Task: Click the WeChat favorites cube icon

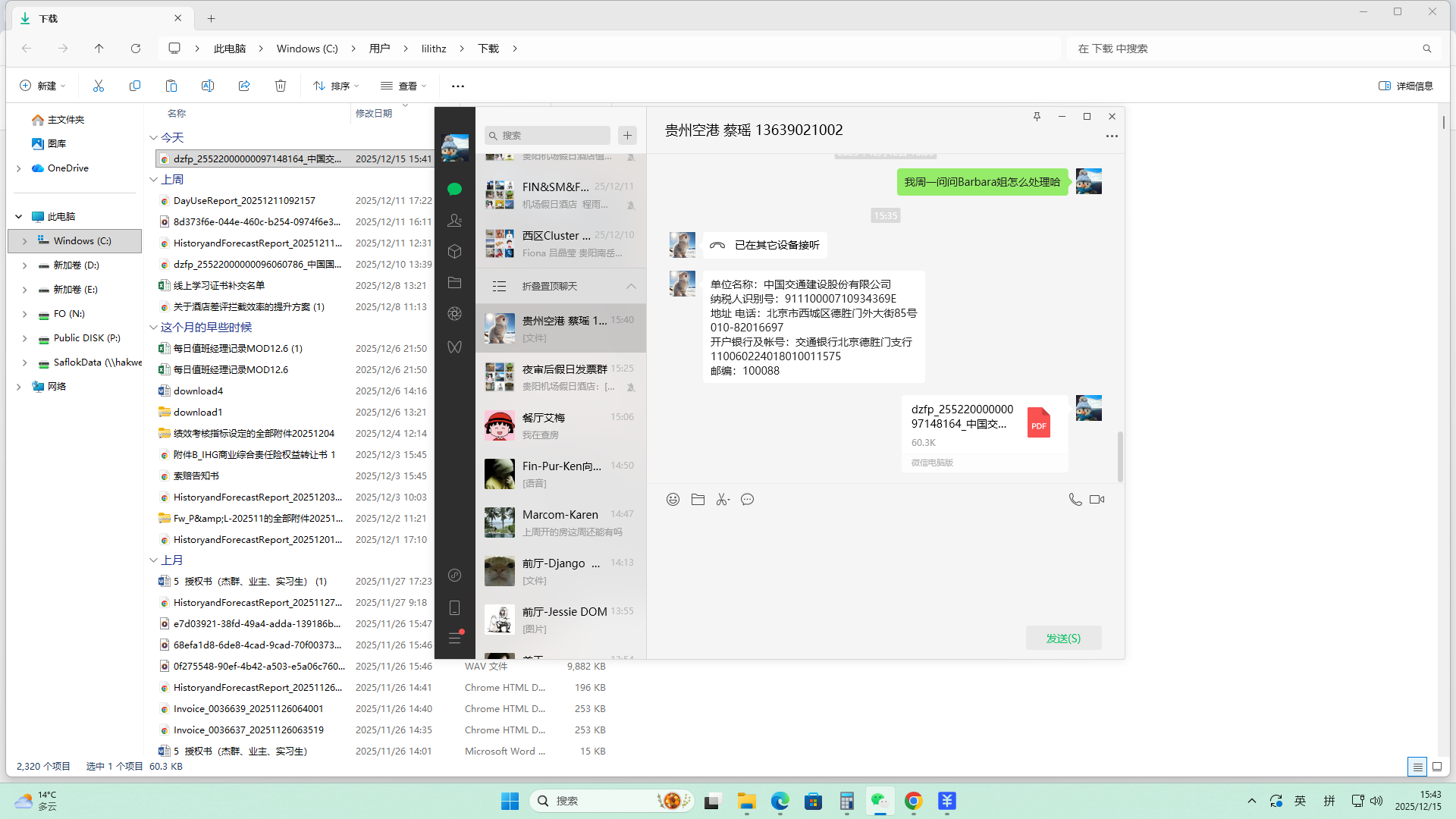Action: [454, 251]
